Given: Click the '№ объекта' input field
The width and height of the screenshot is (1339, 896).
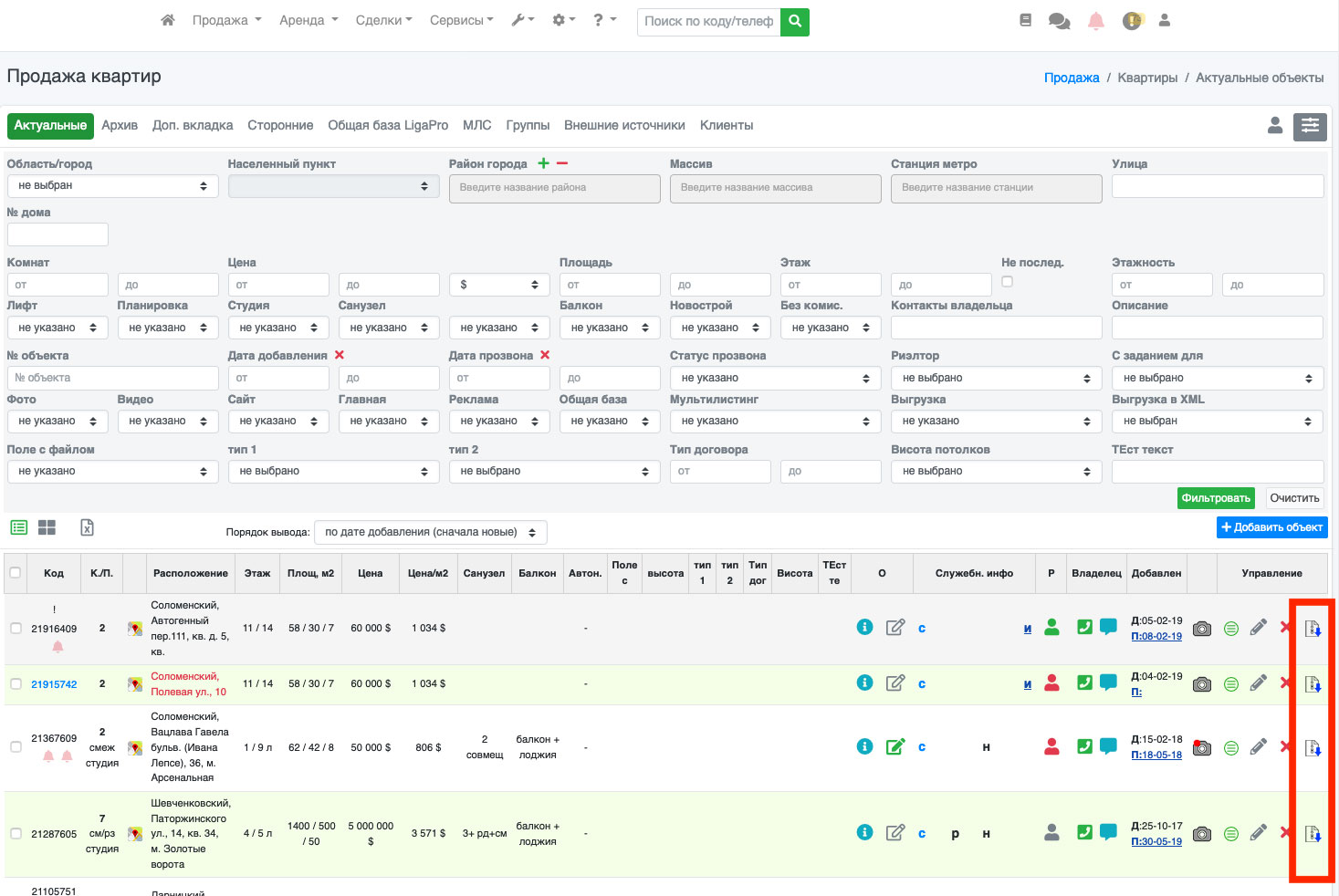Looking at the screenshot, I should 112,378.
